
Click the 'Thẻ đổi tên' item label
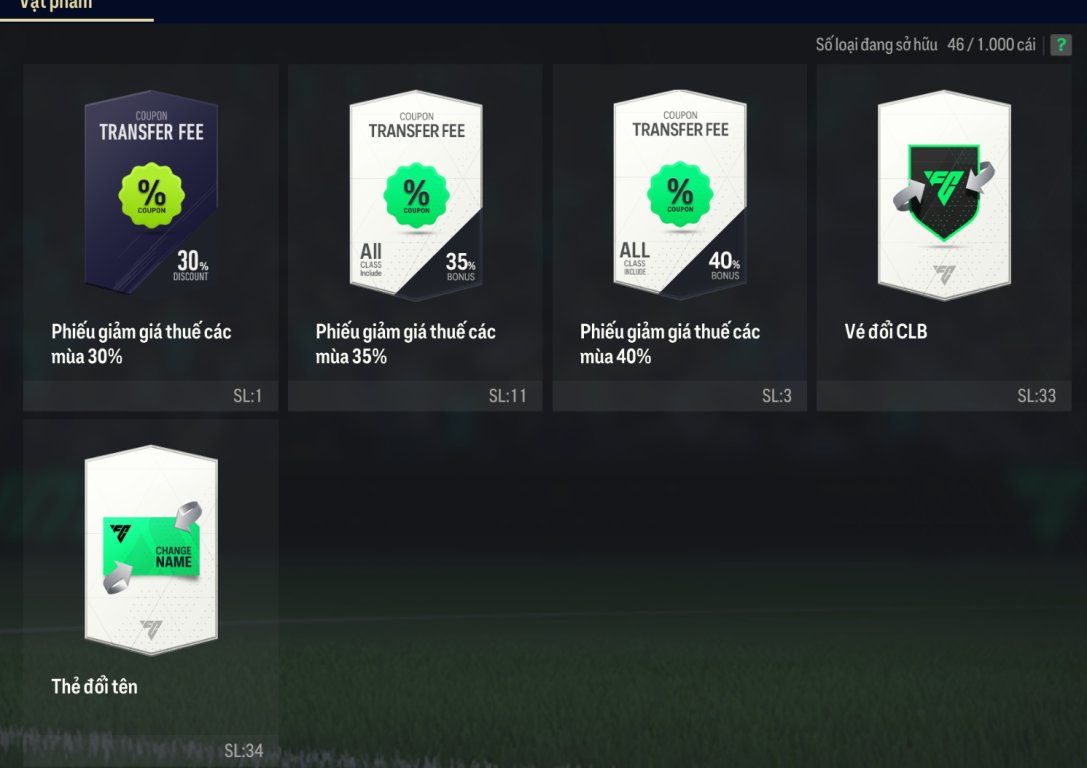tap(94, 686)
